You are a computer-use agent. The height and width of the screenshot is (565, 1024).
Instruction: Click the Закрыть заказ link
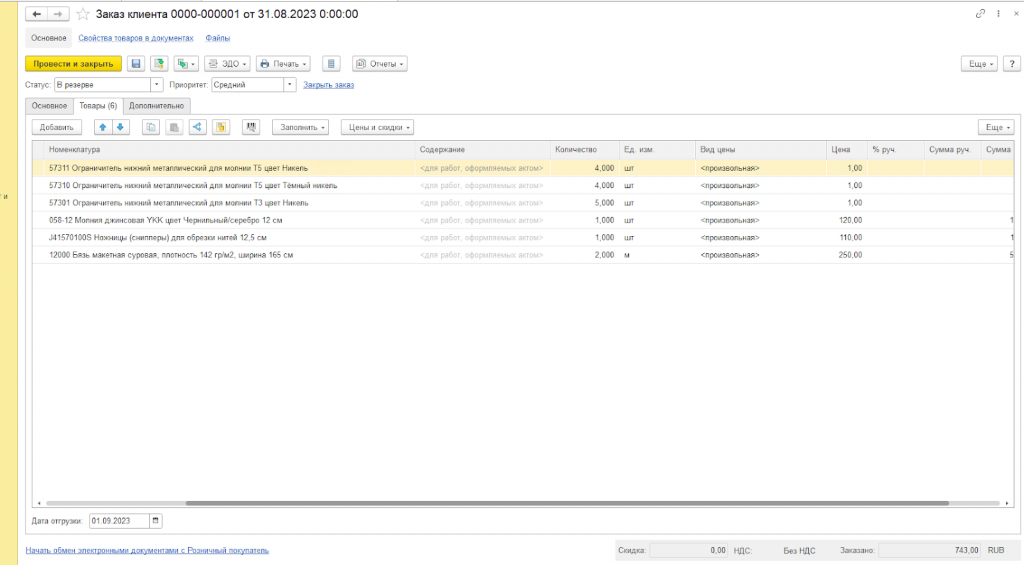click(x=328, y=85)
